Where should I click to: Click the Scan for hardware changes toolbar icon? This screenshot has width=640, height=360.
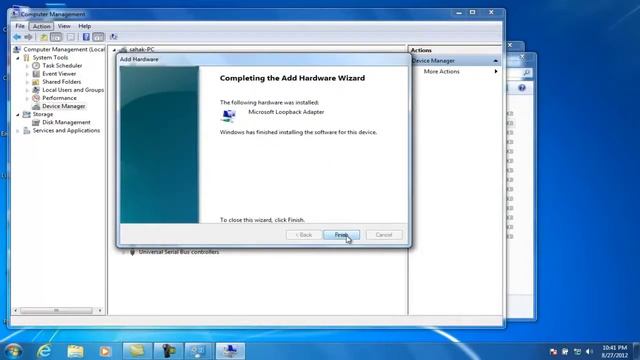[113, 37]
